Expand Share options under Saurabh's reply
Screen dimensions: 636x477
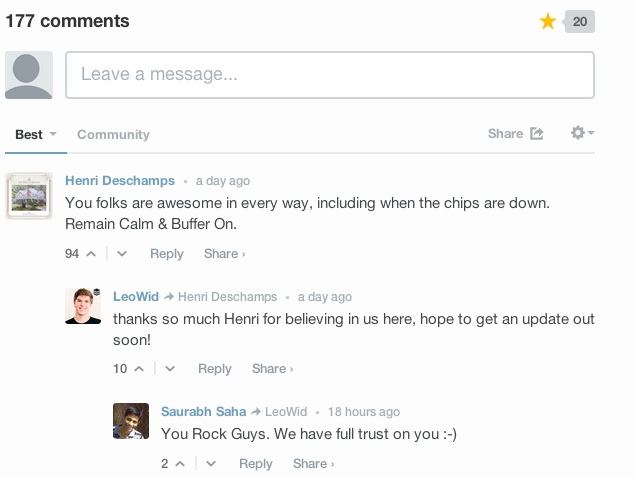coord(314,463)
